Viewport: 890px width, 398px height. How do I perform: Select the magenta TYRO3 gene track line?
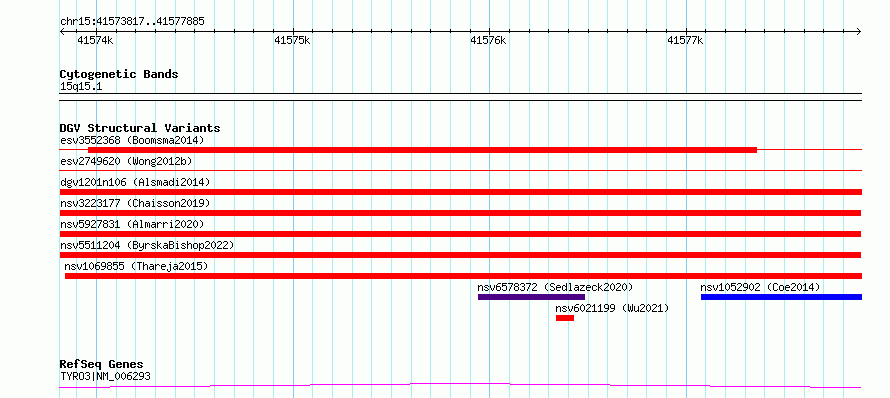460,386
